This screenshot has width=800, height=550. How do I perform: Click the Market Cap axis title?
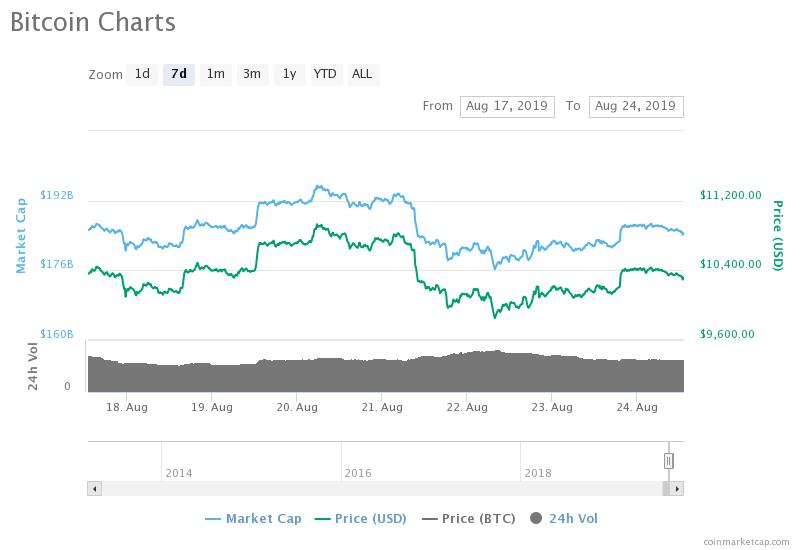[x=20, y=236]
